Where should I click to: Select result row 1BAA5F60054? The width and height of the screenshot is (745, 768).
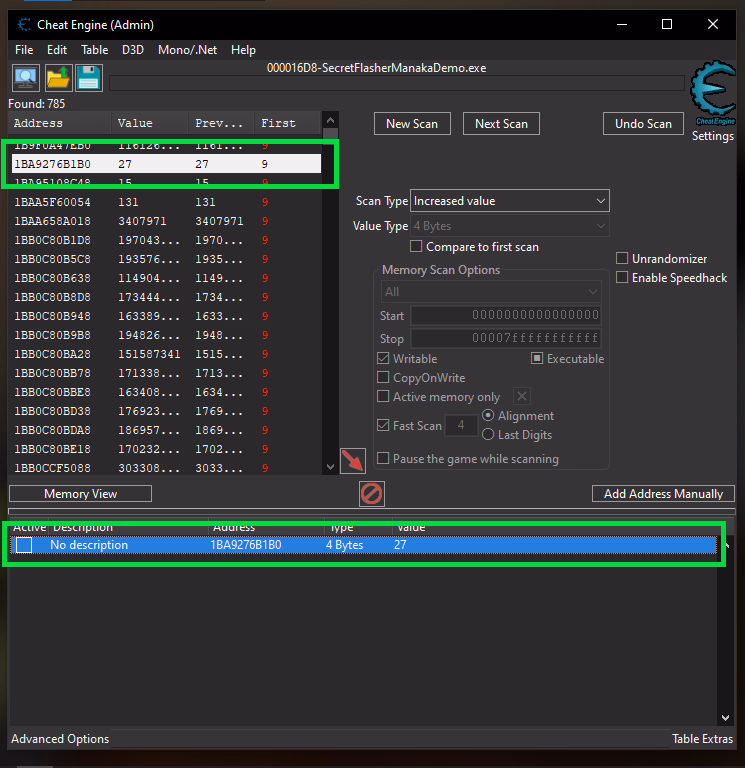[x=167, y=202]
